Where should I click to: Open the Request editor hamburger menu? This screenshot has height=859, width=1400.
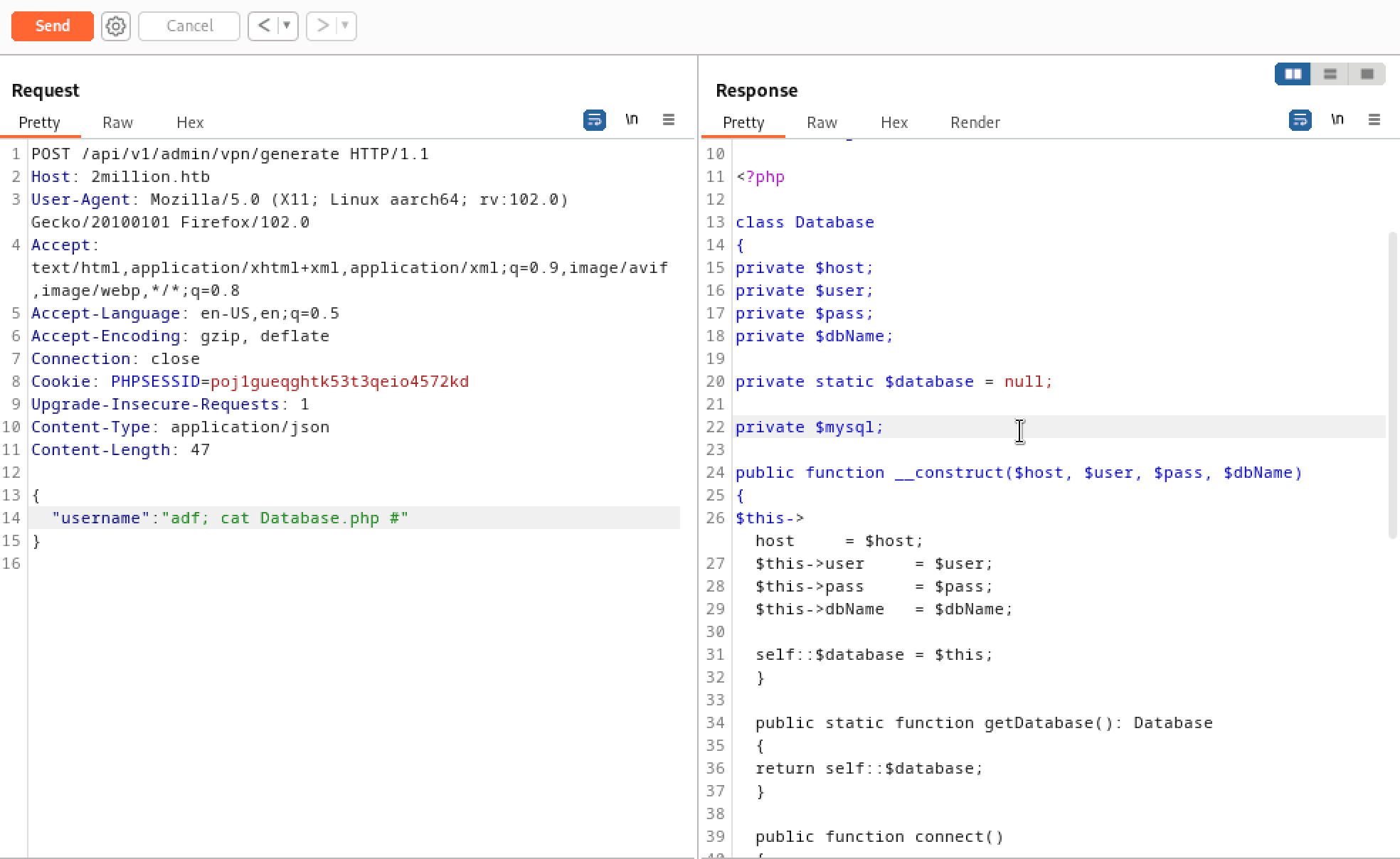coord(668,120)
